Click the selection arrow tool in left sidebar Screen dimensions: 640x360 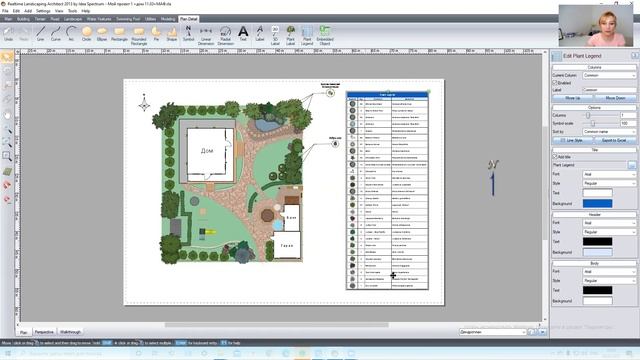(7, 57)
